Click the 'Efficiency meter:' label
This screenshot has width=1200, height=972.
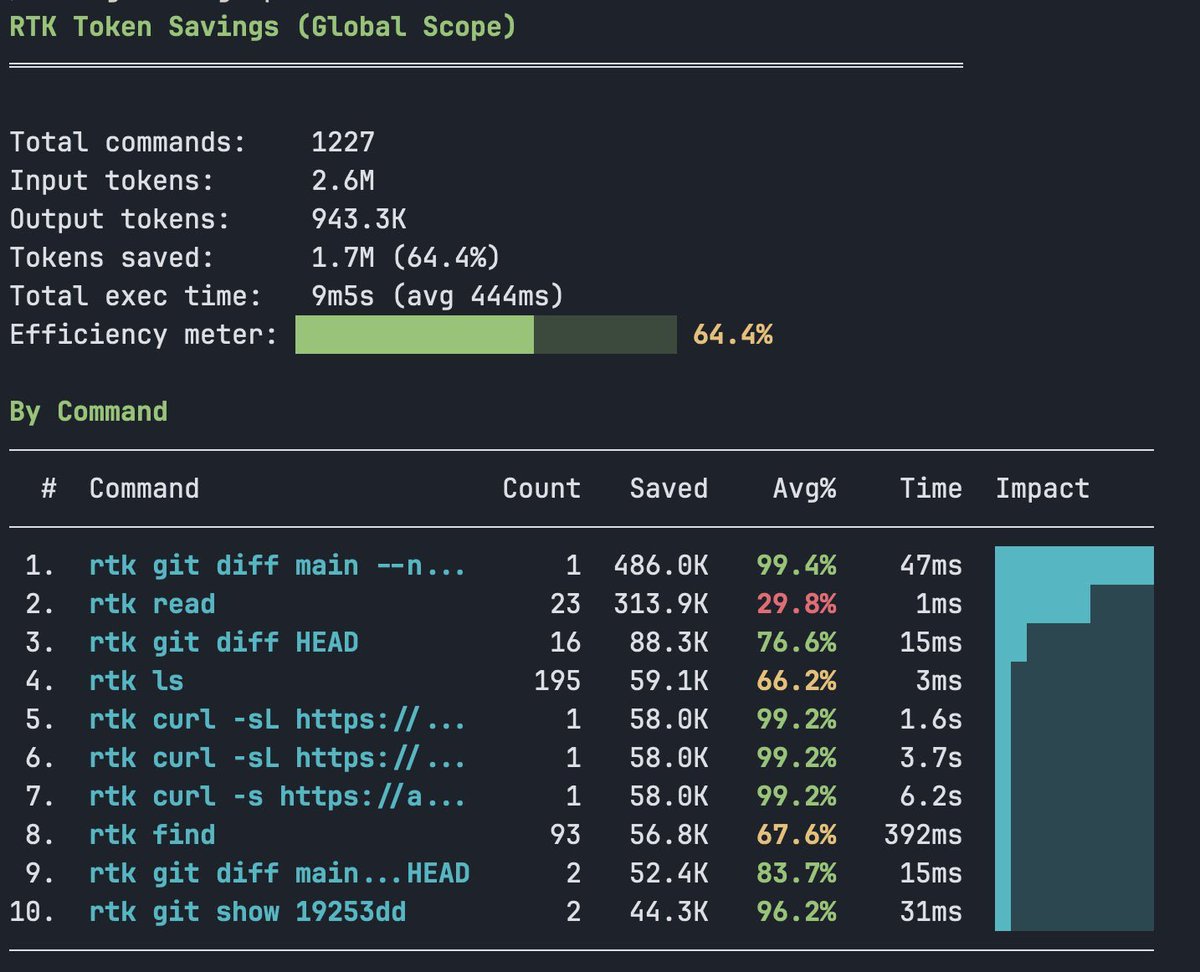[144, 334]
